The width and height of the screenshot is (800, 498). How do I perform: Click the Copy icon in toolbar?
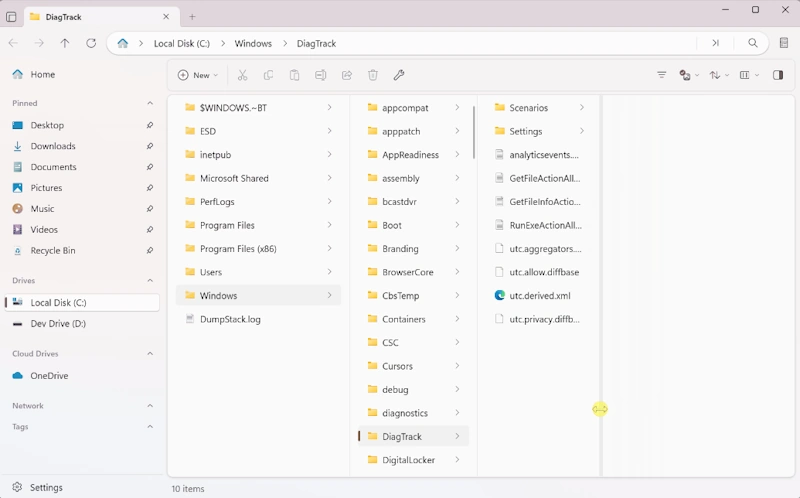[268, 75]
